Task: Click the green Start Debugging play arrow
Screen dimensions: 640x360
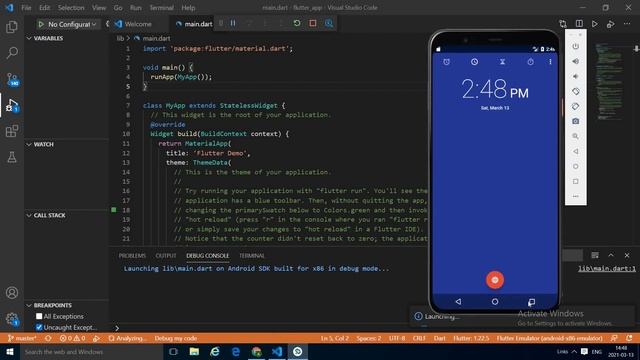Action: pos(41,24)
